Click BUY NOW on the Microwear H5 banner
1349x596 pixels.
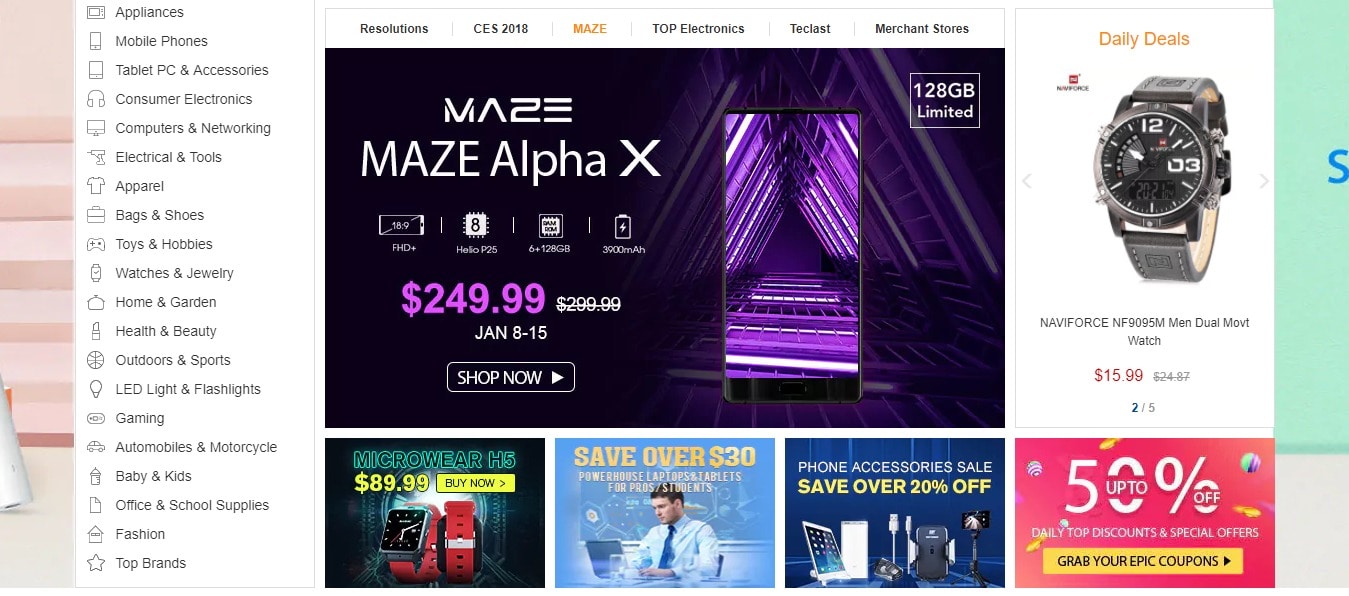(475, 483)
